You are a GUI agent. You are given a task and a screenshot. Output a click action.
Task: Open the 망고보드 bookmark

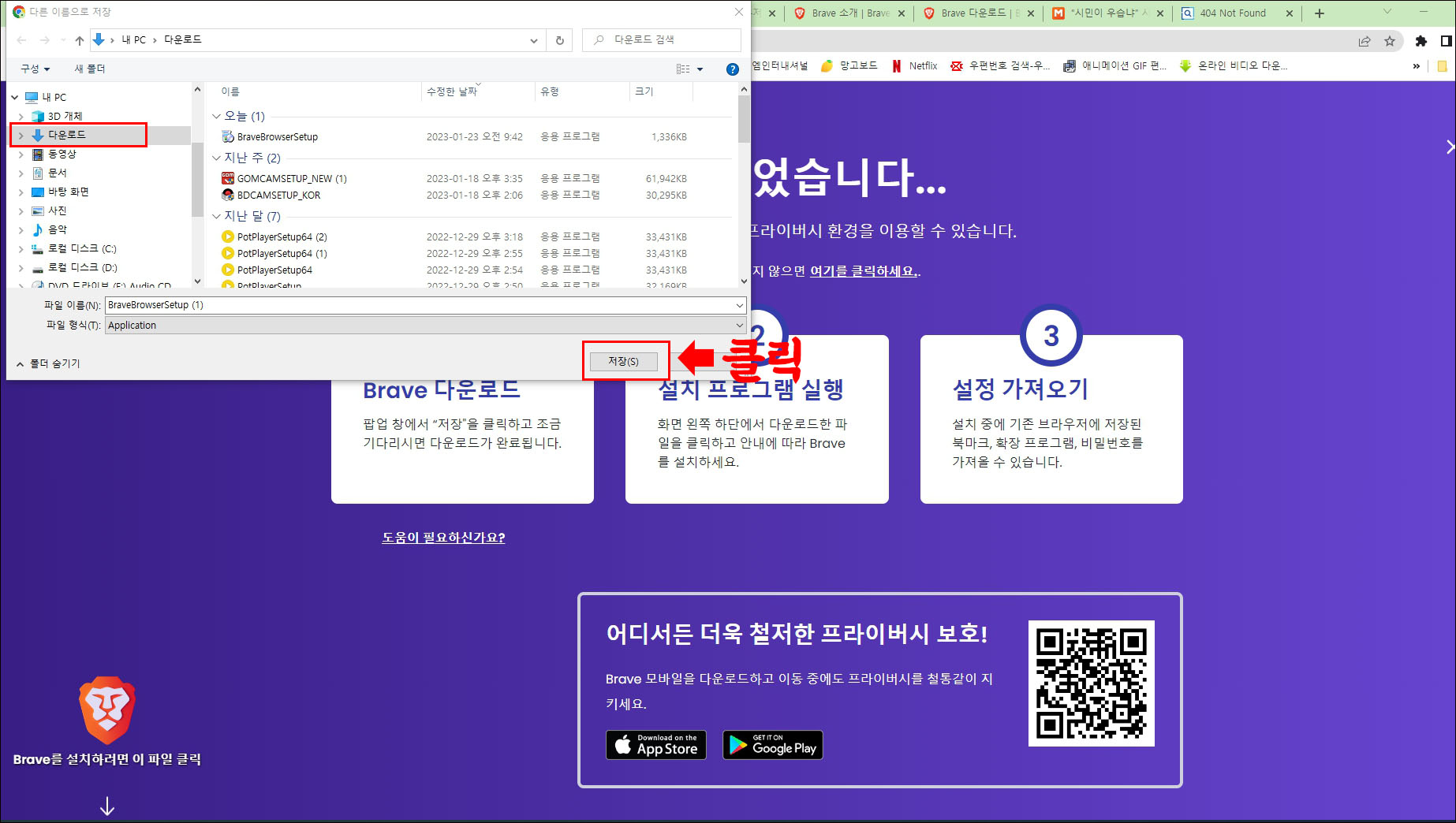point(849,66)
